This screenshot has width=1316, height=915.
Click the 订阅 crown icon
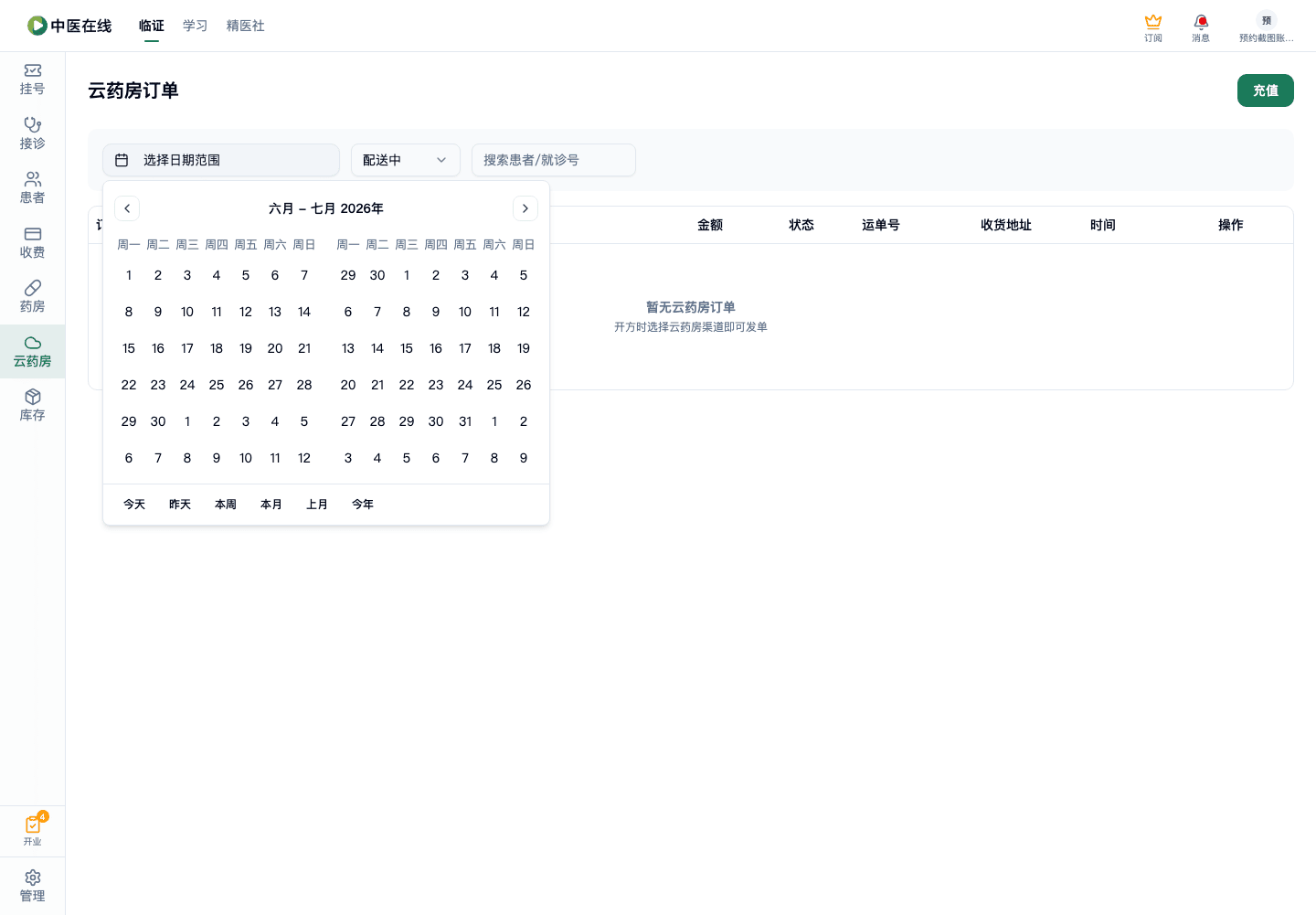tap(1153, 27)
